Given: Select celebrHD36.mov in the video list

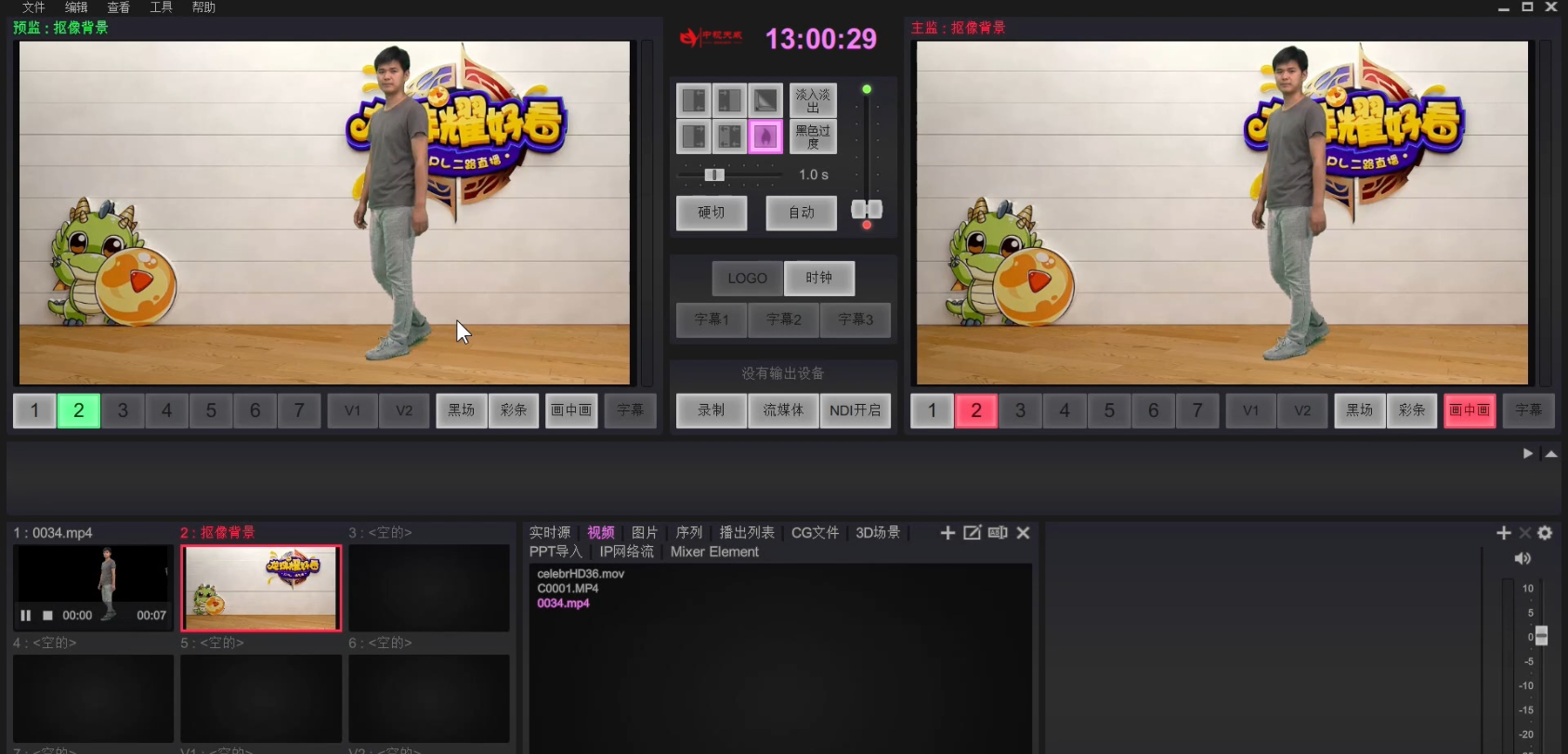Looking at the screenshot, I should coord(581,574).
